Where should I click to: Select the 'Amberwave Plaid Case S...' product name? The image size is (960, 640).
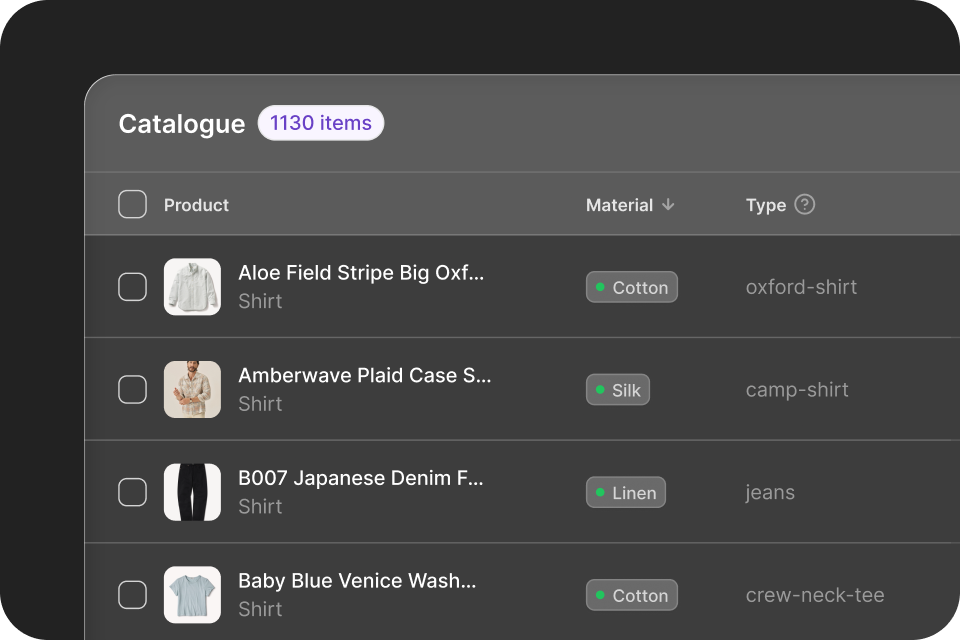tap(365, 375)
